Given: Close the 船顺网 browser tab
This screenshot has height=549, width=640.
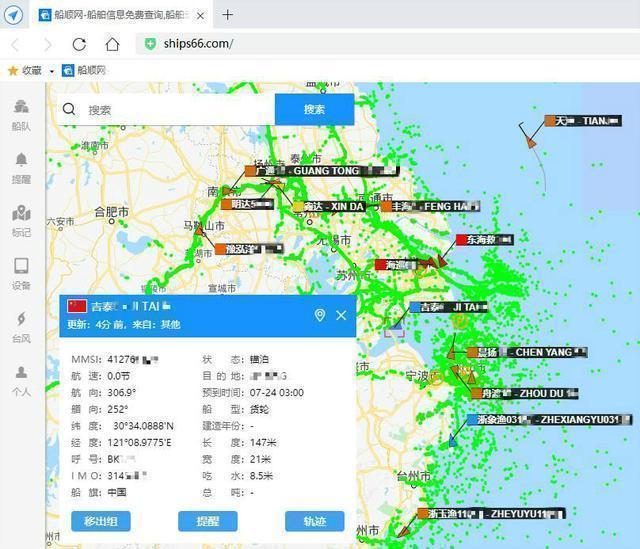Looking at the screenshot, I should click(200, 16).
